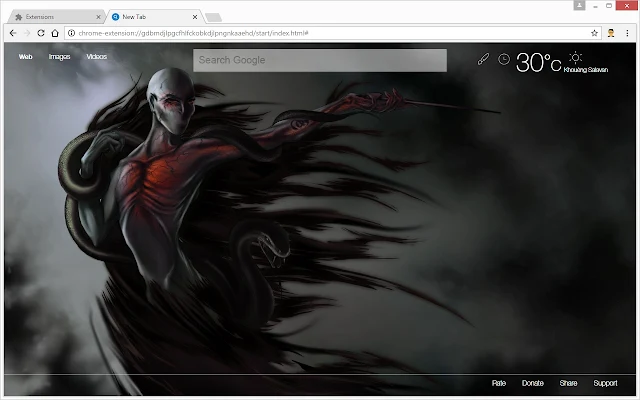Open a new tab with the tab button
This screenshot has width=640, height=400.
213,17
